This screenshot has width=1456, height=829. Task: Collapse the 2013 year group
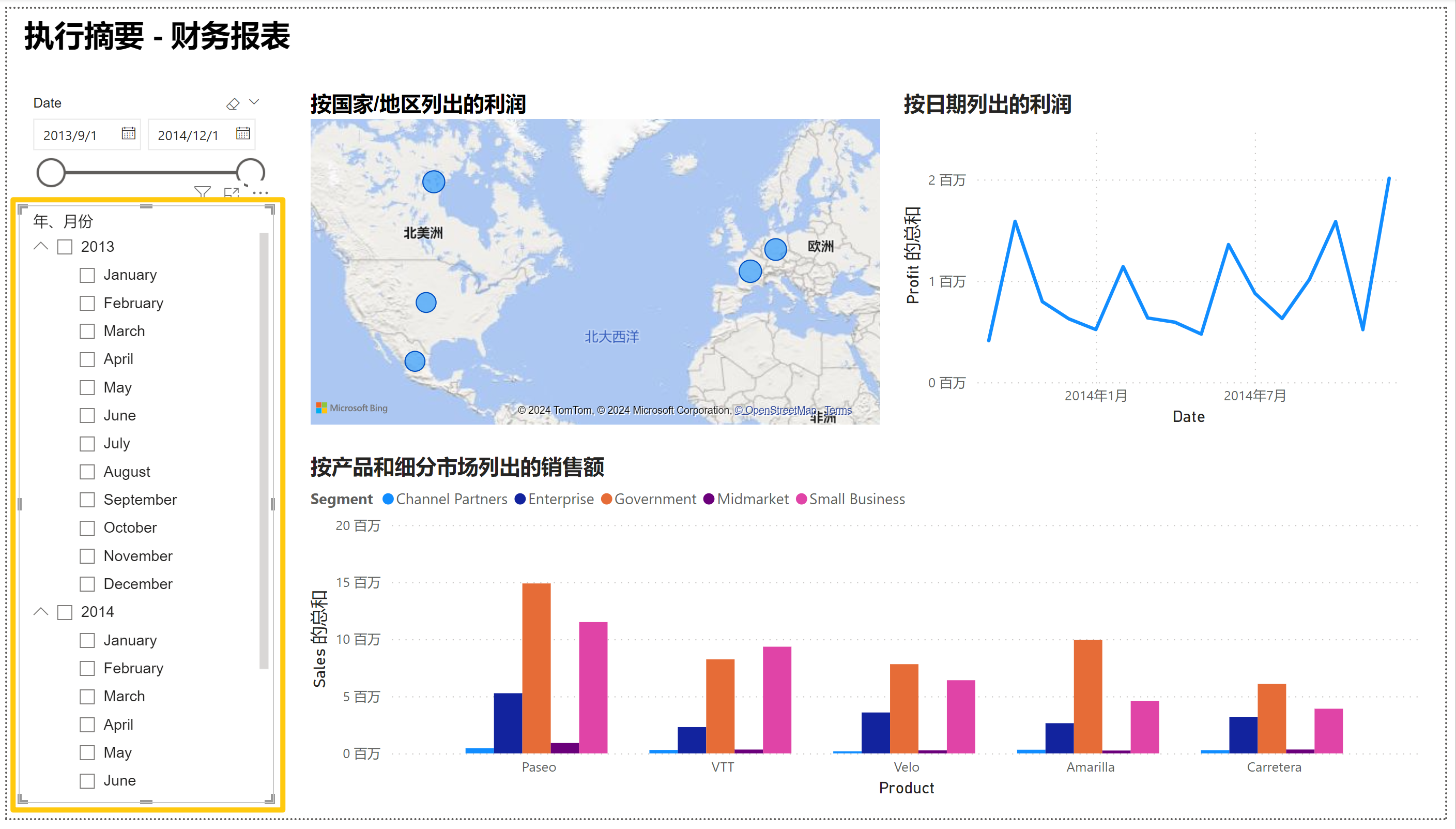coord(41,247)
